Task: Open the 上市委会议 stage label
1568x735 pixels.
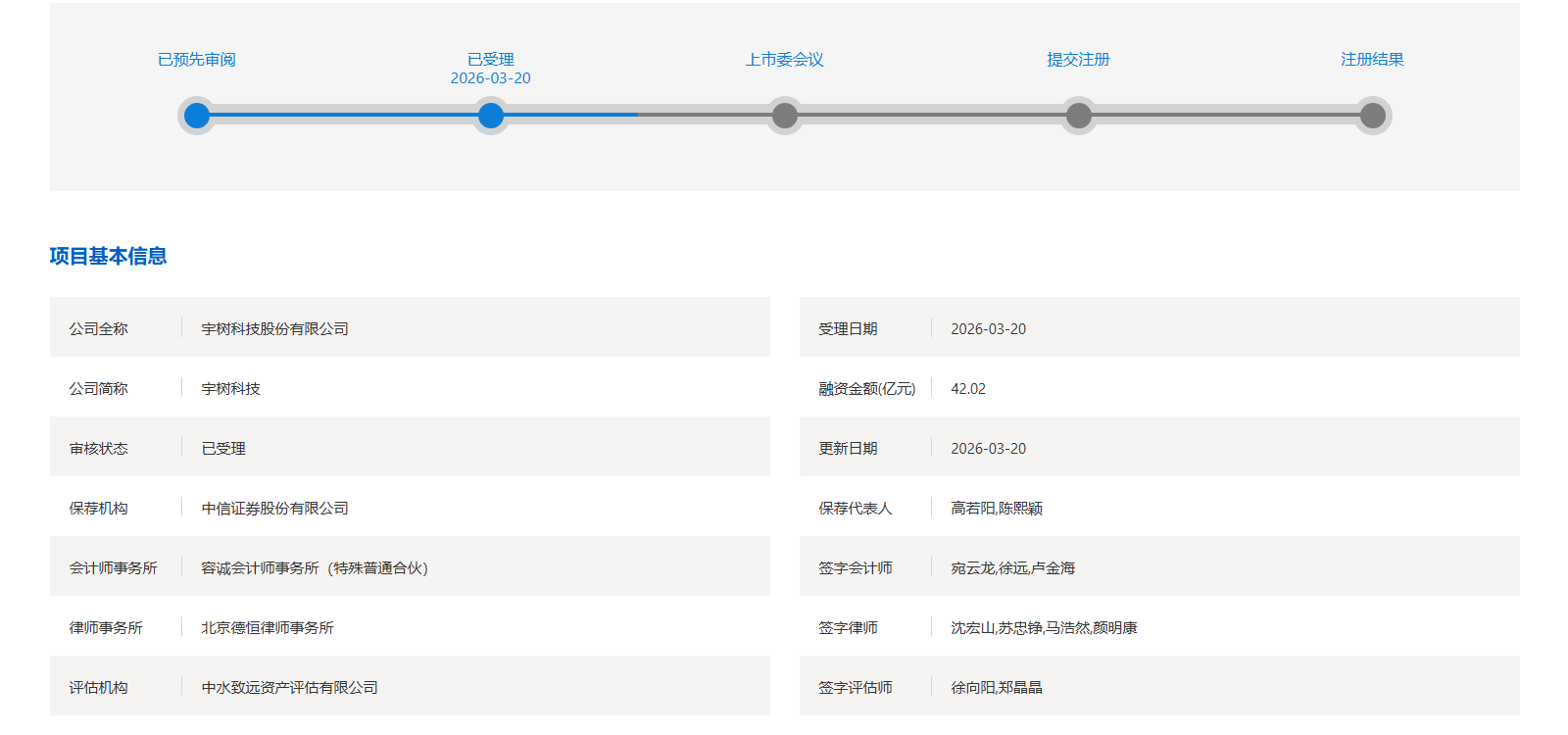Action: coord(785,60)
